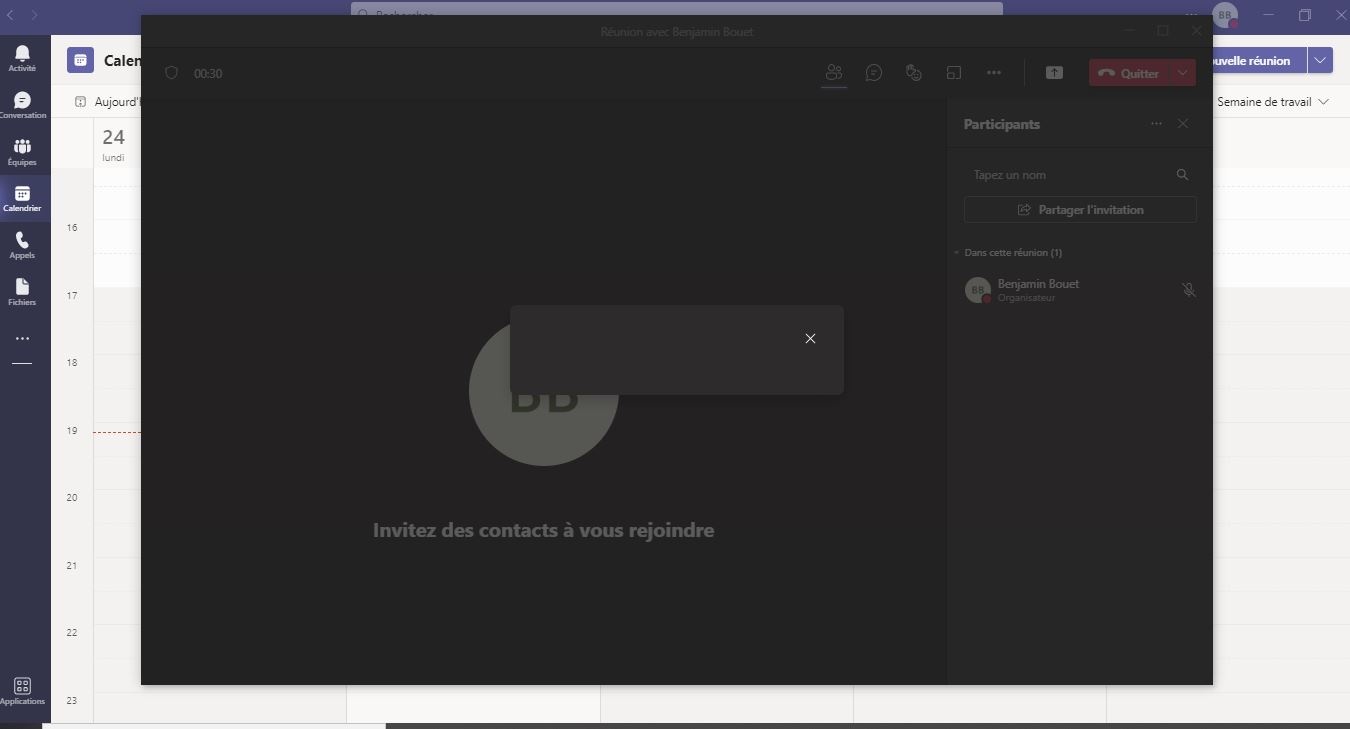Maximize the meeting window
1350x729 pixels.
pos(1163,31)
